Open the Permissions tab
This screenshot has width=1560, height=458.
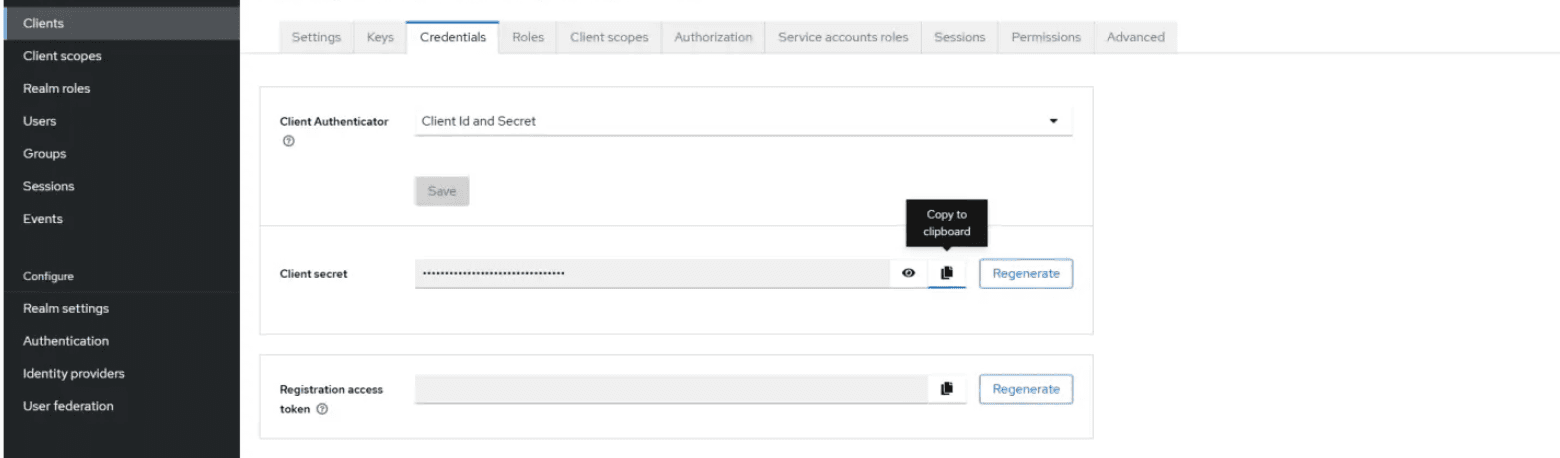pos(1046,37)
